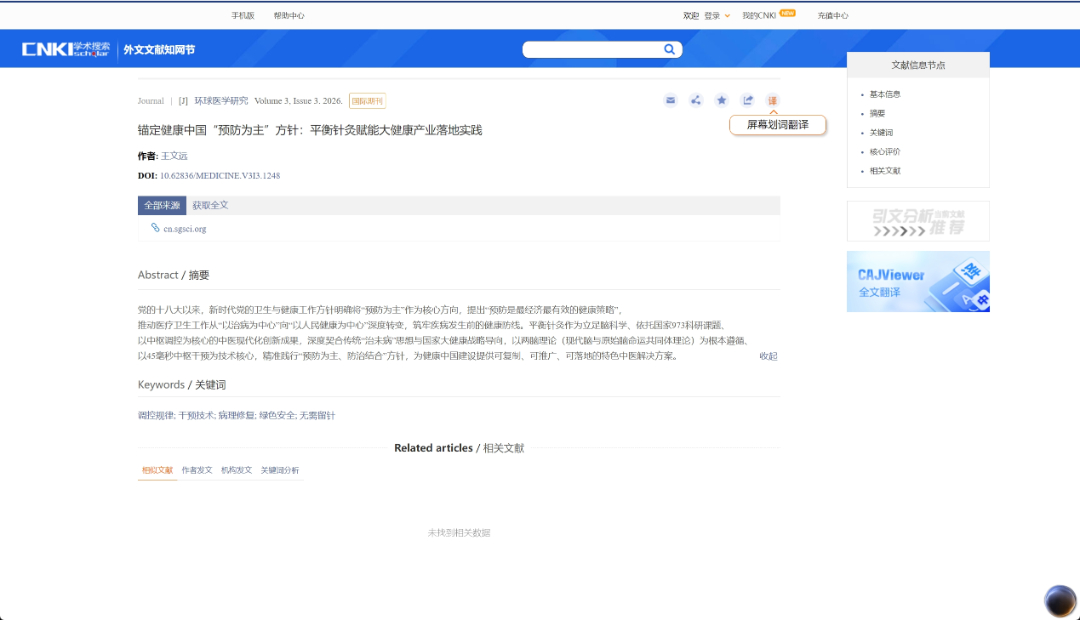Click the 未找到相关数据 message
Screen dimensions: 1080x620
[x=459, y=533]
